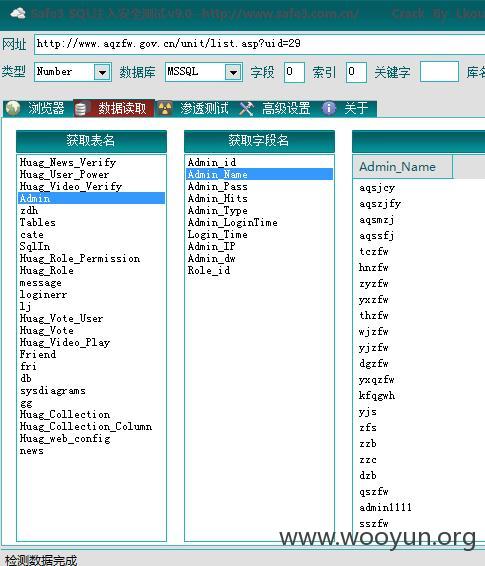Click the radiation icon for penetration test

[x=165, y=108]
